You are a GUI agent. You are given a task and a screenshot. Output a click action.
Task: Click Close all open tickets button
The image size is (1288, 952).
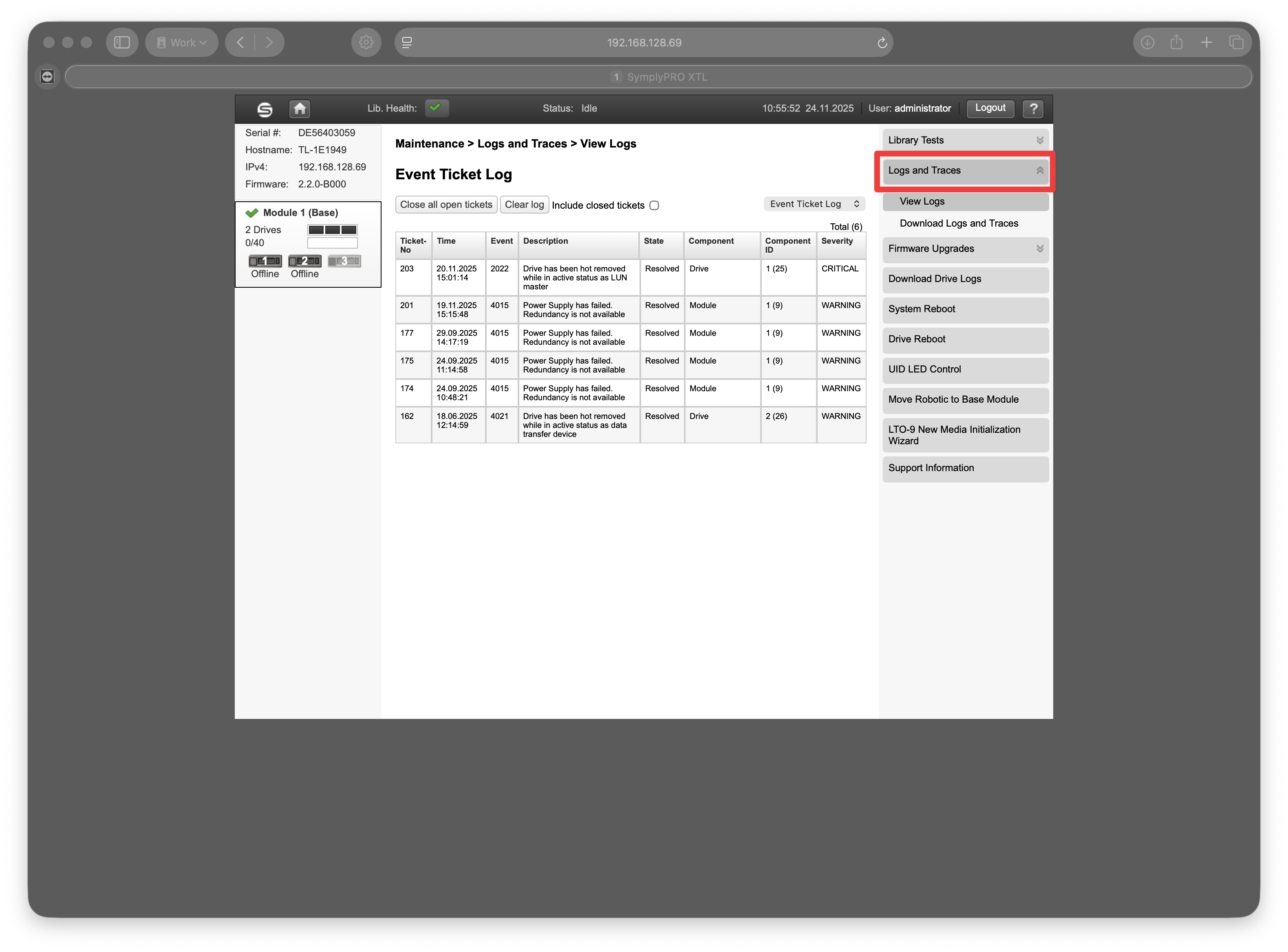446,205
